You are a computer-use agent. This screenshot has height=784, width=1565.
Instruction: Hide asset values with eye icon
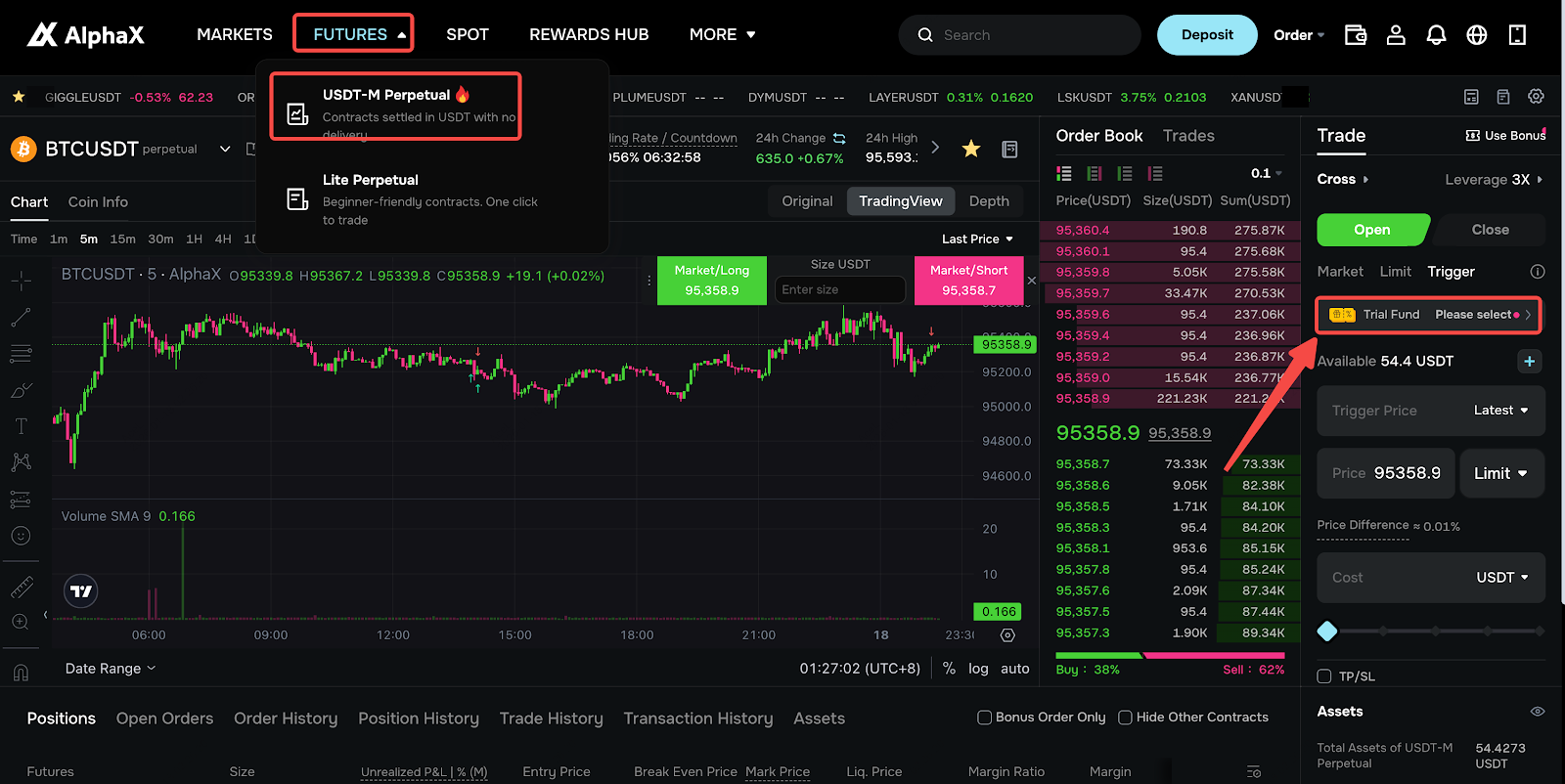1538,712
